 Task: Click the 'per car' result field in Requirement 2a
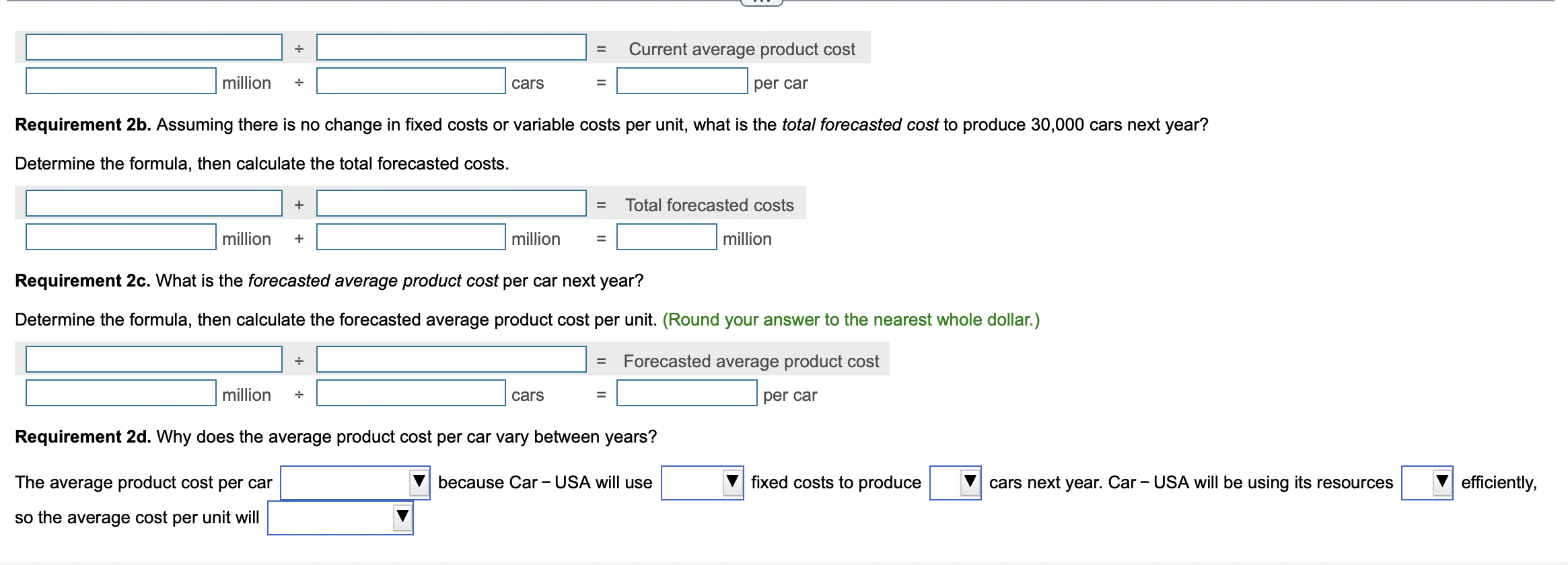coord(682,82)
